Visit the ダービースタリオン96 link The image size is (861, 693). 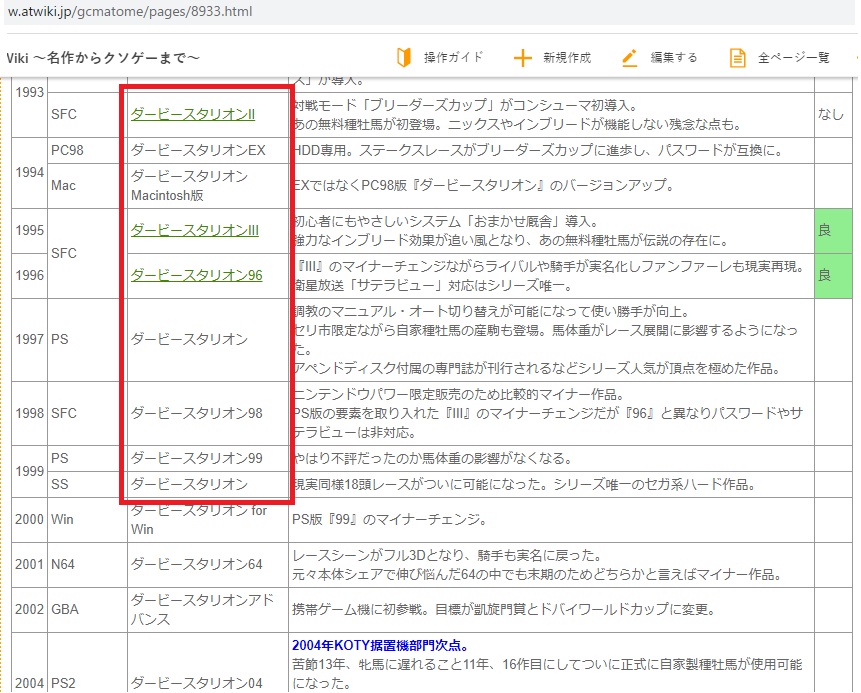coord(197,275)
